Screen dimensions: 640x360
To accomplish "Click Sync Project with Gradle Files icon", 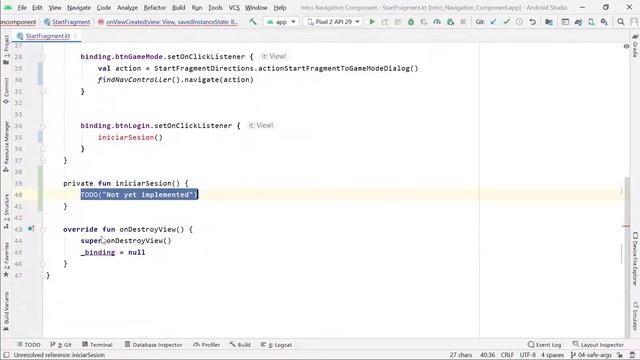I will pos(578,22).
